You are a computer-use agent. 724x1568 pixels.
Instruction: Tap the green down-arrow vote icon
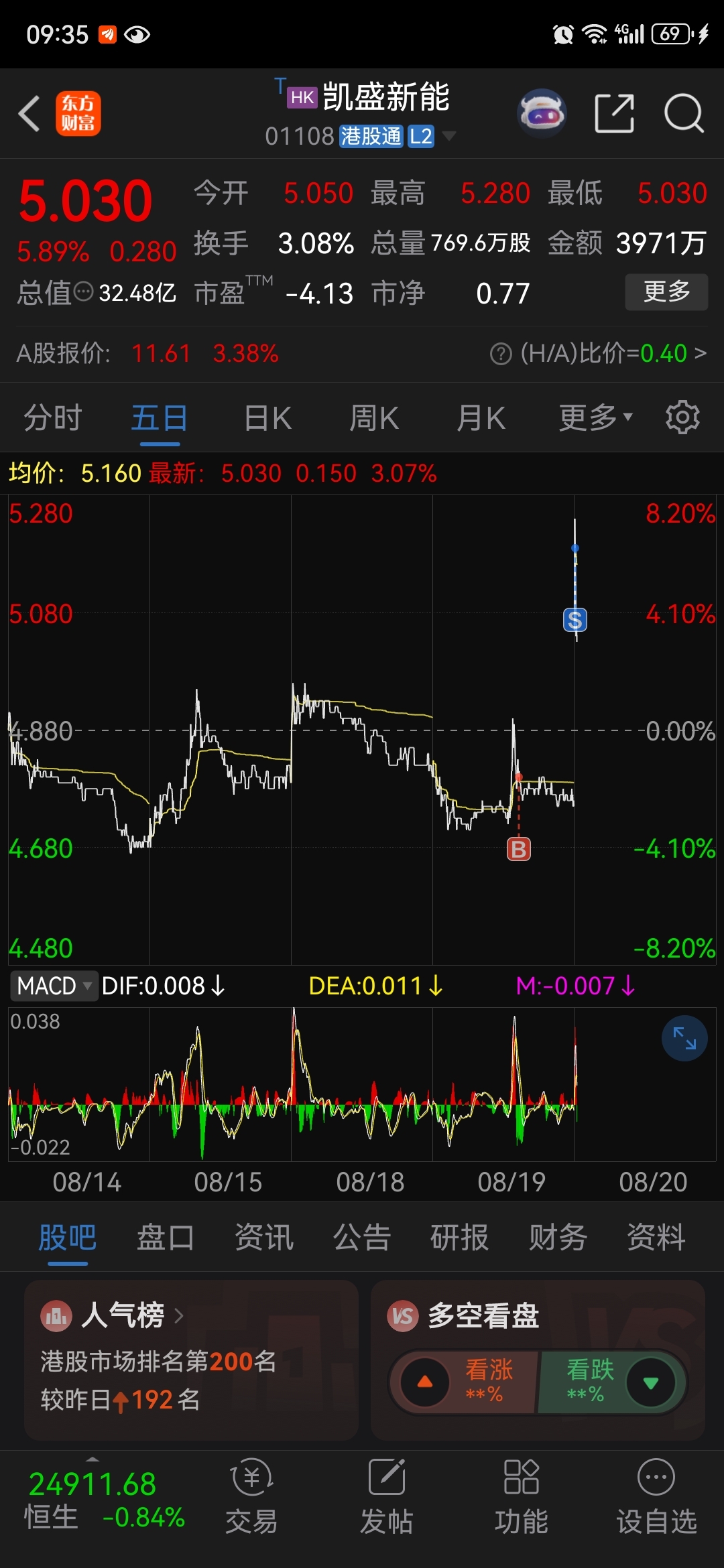(x=650, y=1382)
